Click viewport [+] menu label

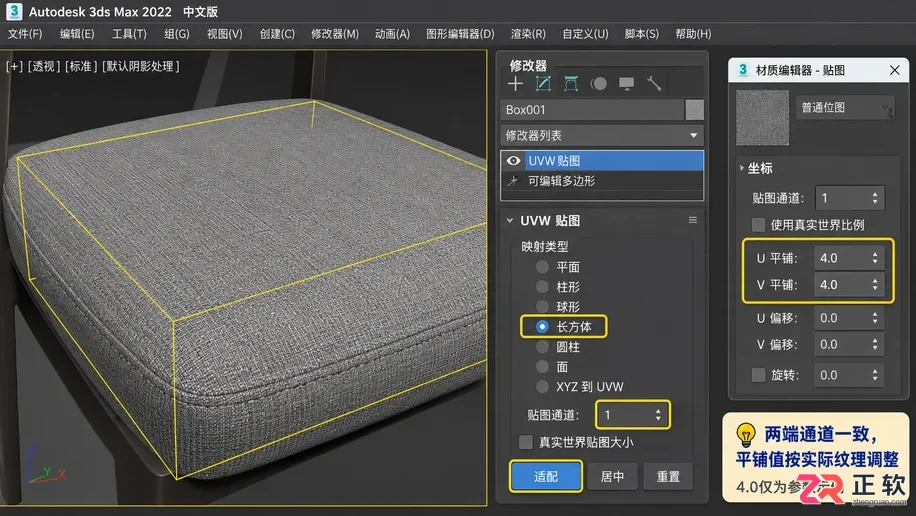pyautogui.click(x=14, y=66)
